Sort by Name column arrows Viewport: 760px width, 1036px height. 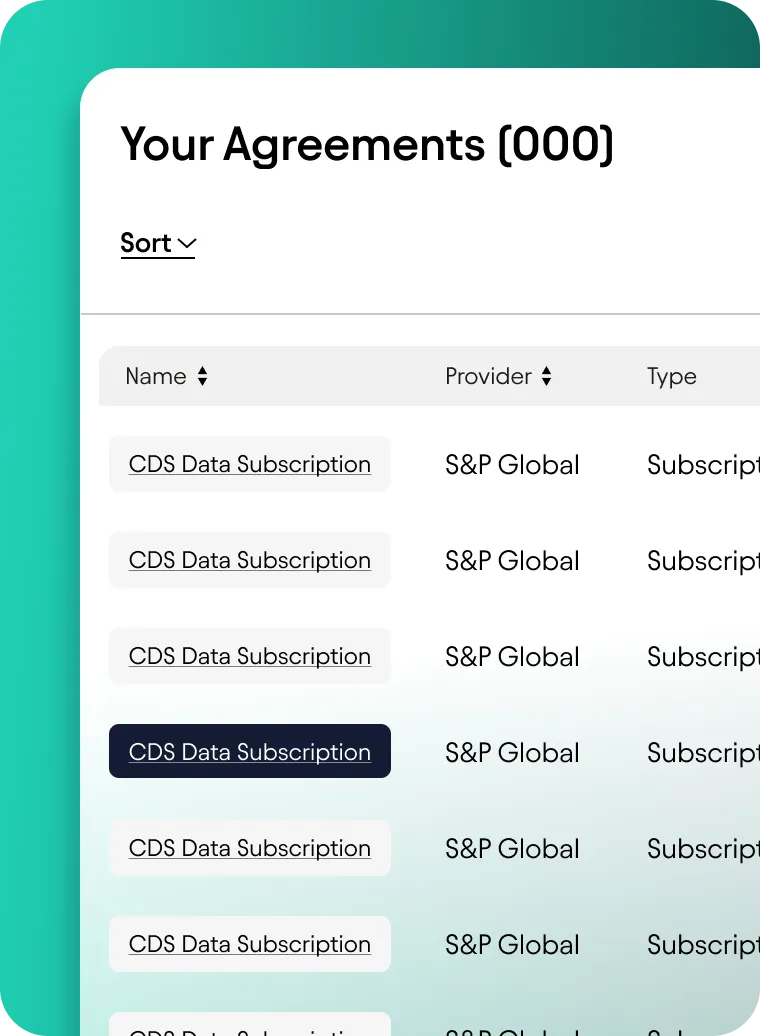[x=202, y=376]
